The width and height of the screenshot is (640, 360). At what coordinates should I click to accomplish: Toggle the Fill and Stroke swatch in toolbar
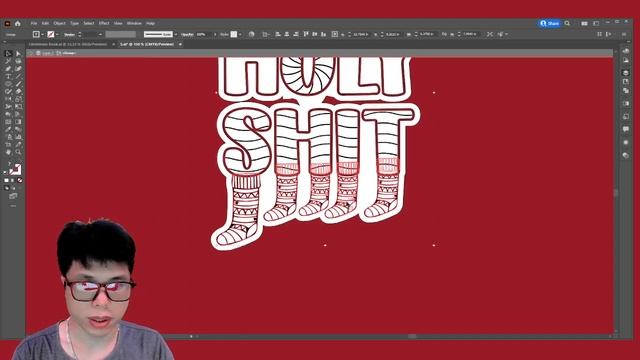15,169
